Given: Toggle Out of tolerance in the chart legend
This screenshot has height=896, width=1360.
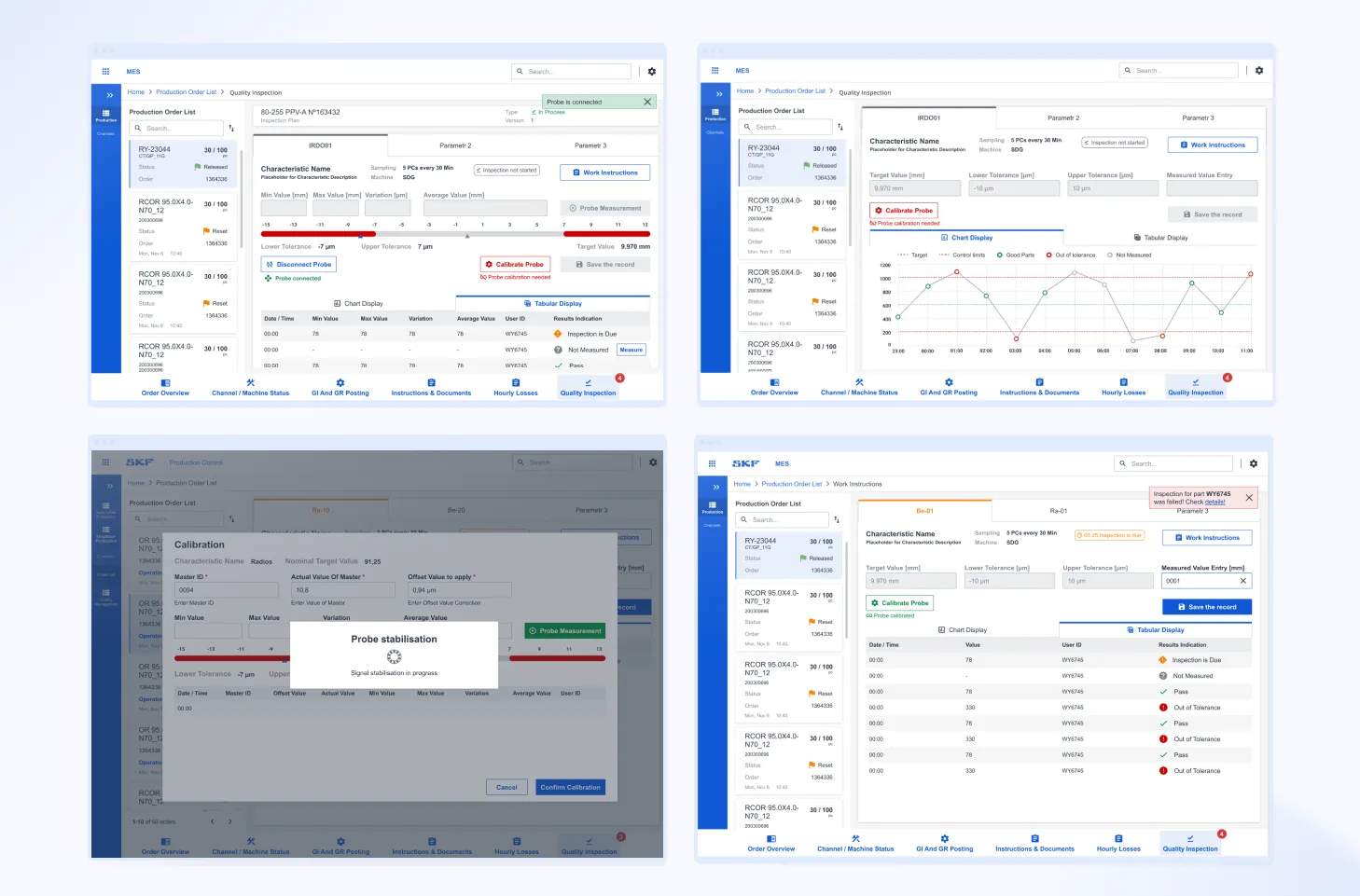Looking at the screenshot, I should pos(1071,255).
